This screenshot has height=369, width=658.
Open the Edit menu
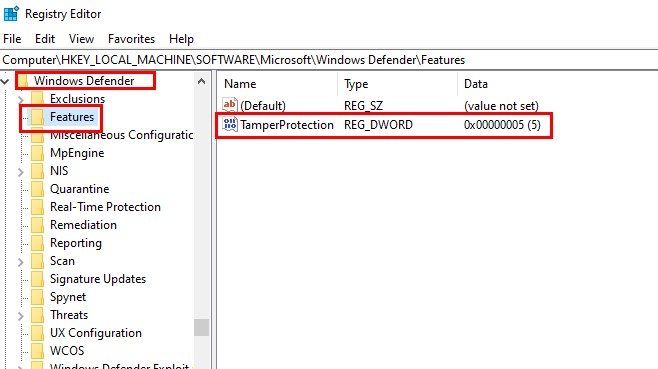click(x=45, y=39)
